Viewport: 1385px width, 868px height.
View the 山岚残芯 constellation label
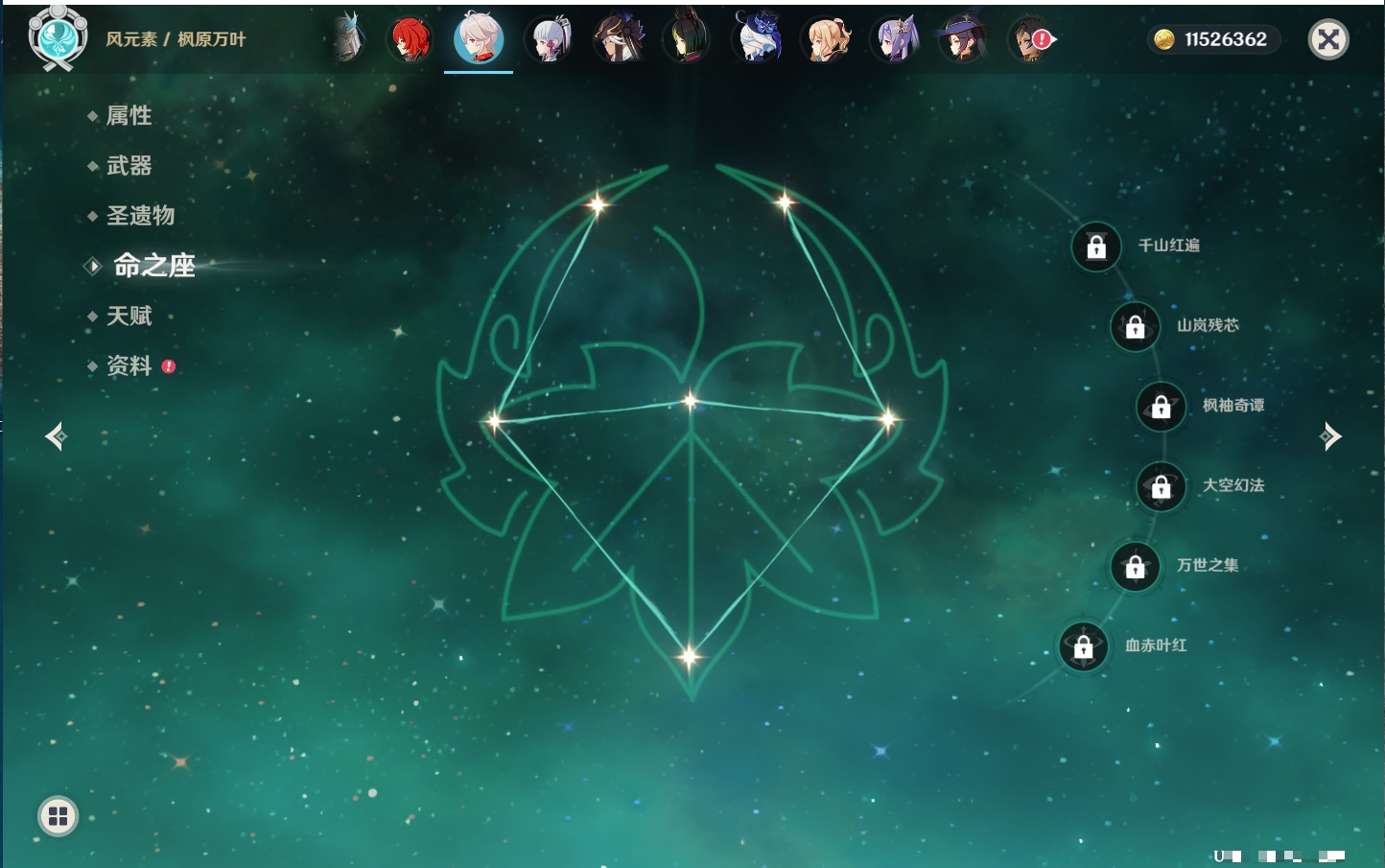1208,325
